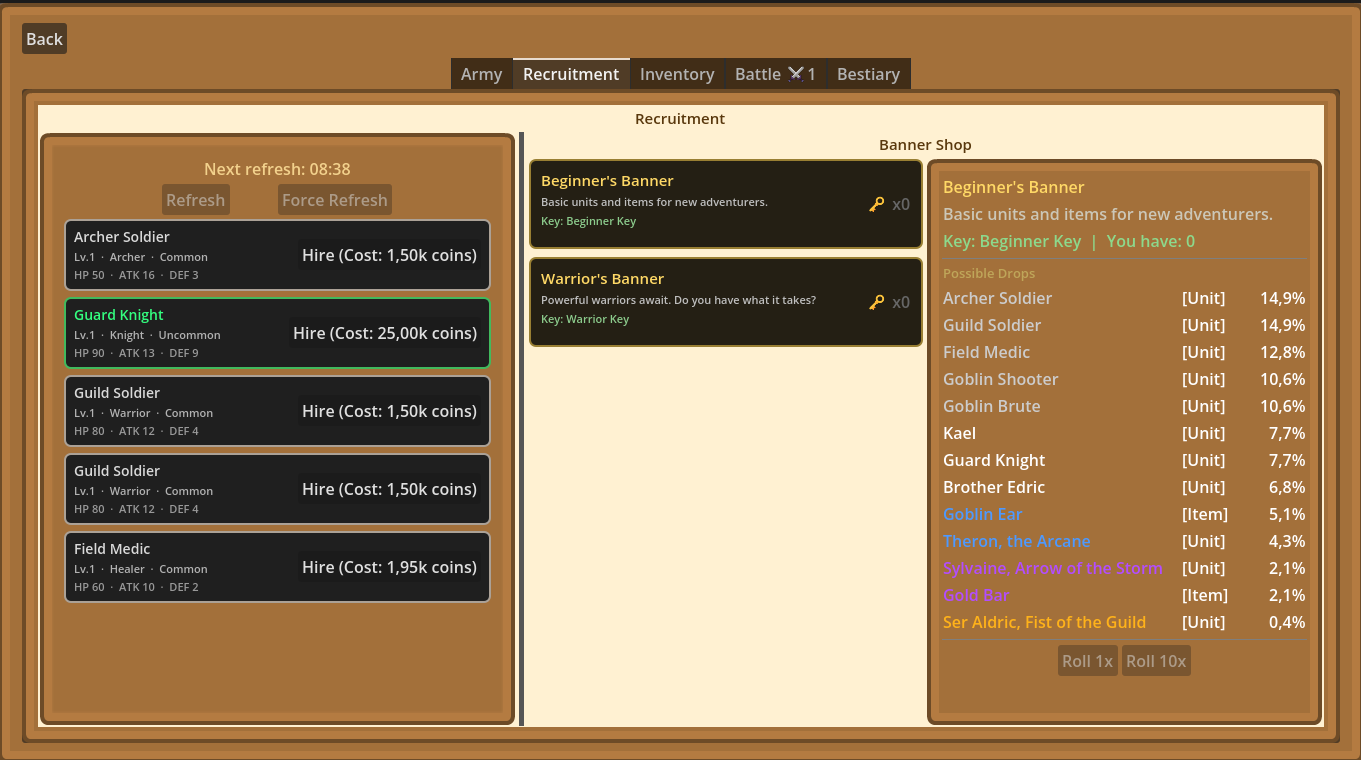Click the 'Key: Beginner Key' label in details

click(x=1012, y=241)
